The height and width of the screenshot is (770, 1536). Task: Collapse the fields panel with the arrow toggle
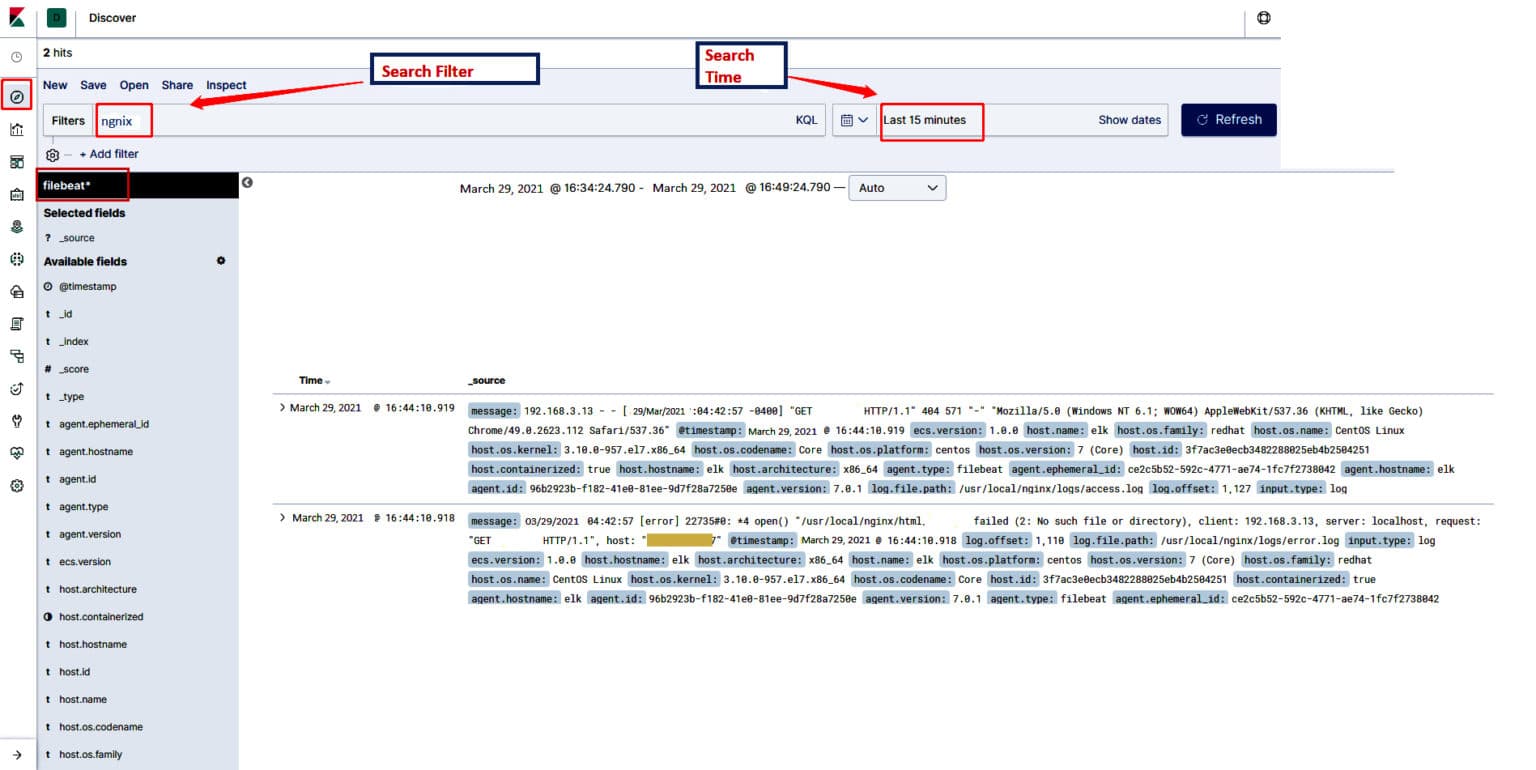[x=247, y=184]
